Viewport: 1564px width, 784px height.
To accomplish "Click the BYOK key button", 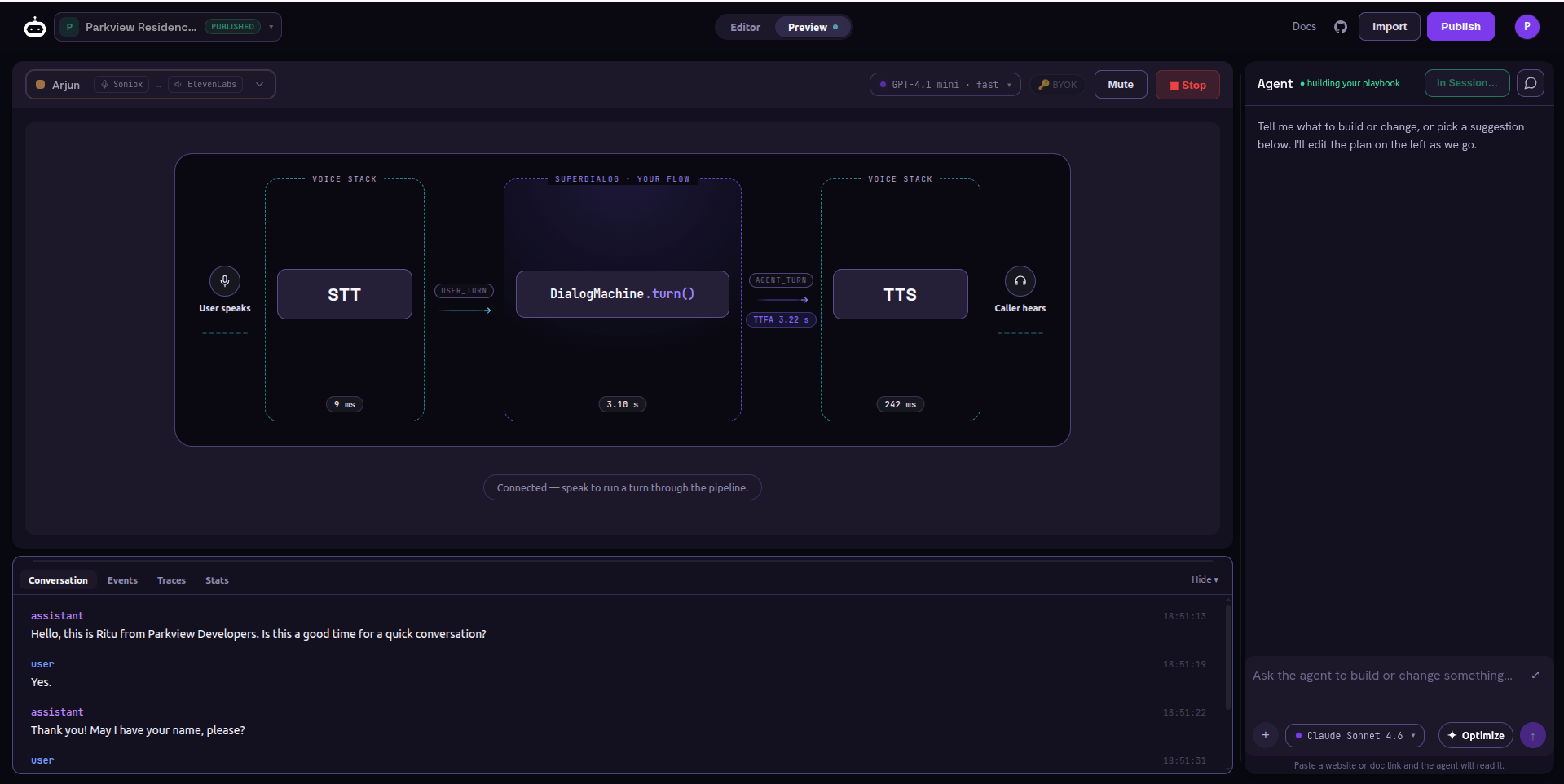I will tap(1058, 85).
